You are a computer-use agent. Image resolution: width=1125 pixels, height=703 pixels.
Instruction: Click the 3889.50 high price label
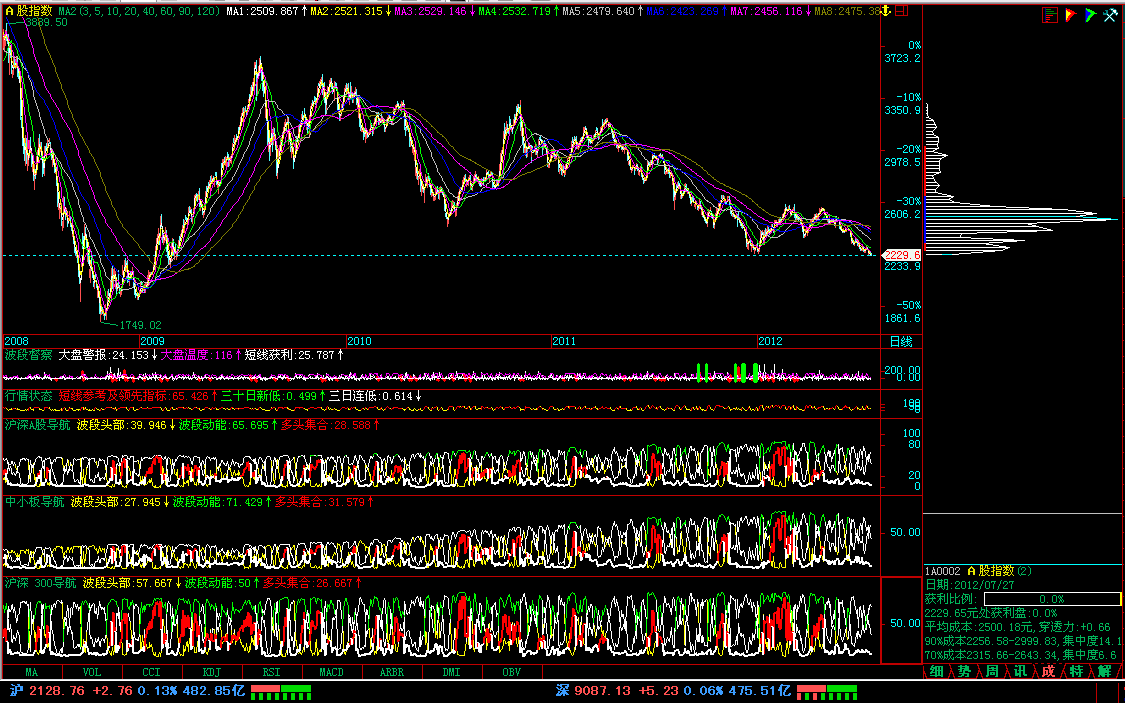tap(45, 22)
